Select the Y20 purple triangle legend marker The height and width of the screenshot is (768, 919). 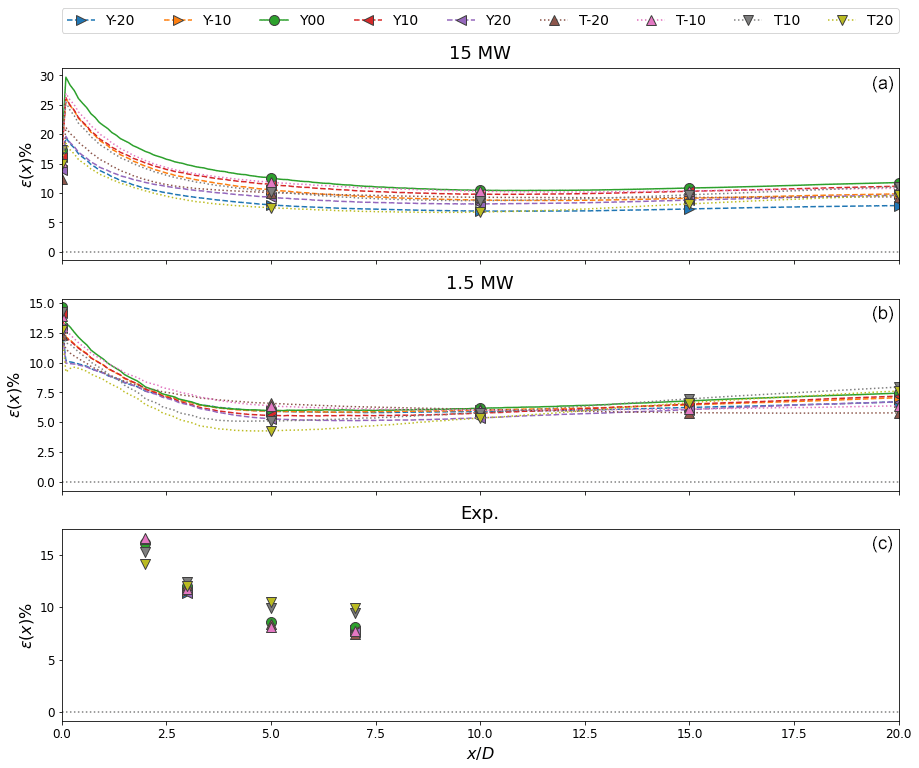463,20
